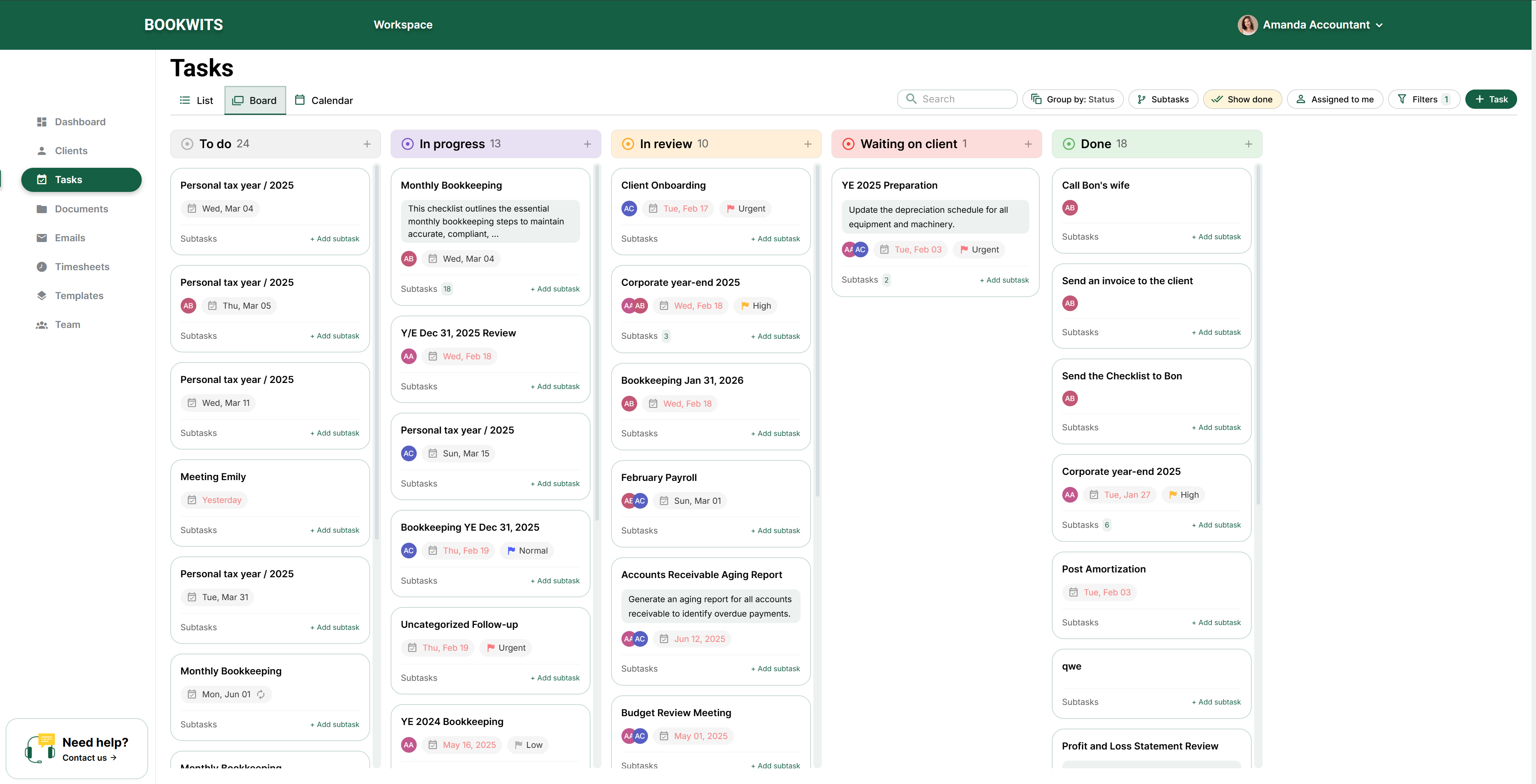Click Contact us link
Image resolution: width=1536 pixels, height=784 pixels.
tap(90, 758)
